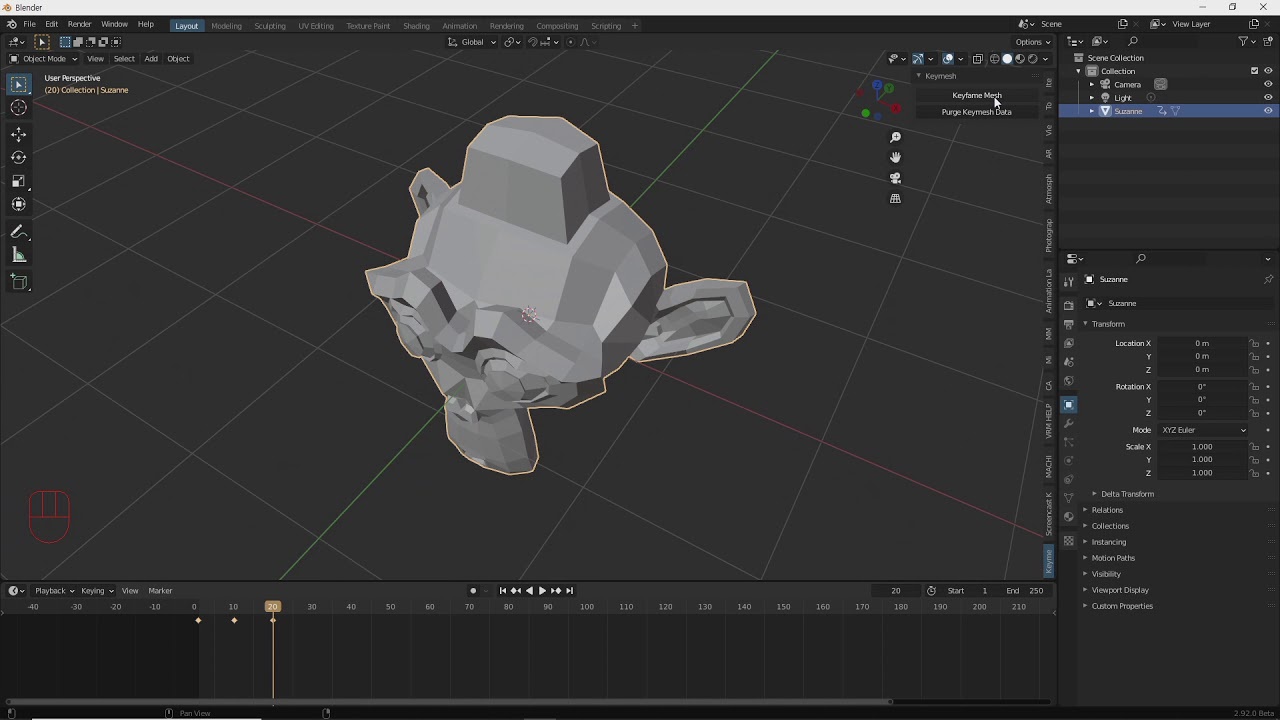The image size is (1280, 720).
Task: Select the Scale tool
Action: [18, 181]
